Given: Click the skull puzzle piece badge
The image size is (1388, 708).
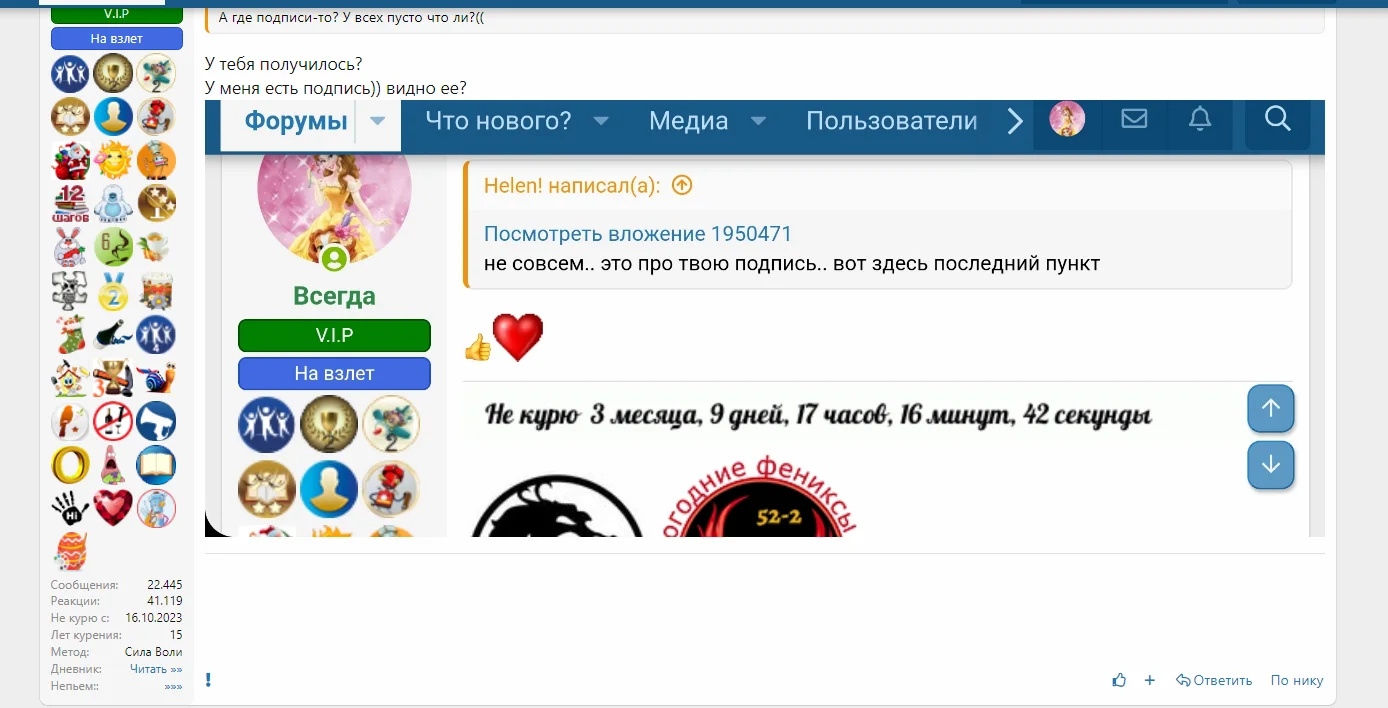Looking at the screenshot, I should click(x=70, y=291).
